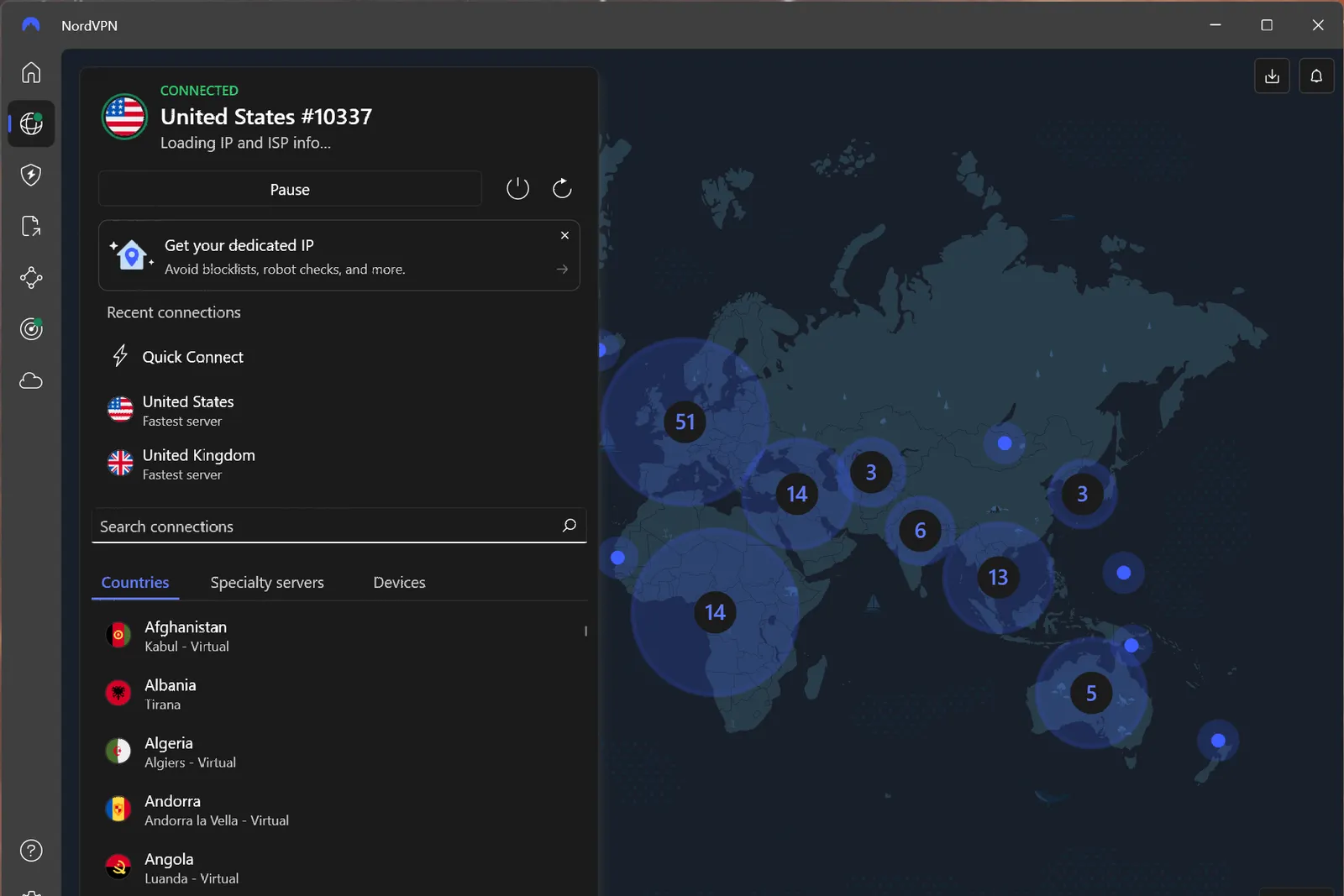Reconnect using the refresh icon
This screenshot has width=1344, height=896.
click(562, 189)
